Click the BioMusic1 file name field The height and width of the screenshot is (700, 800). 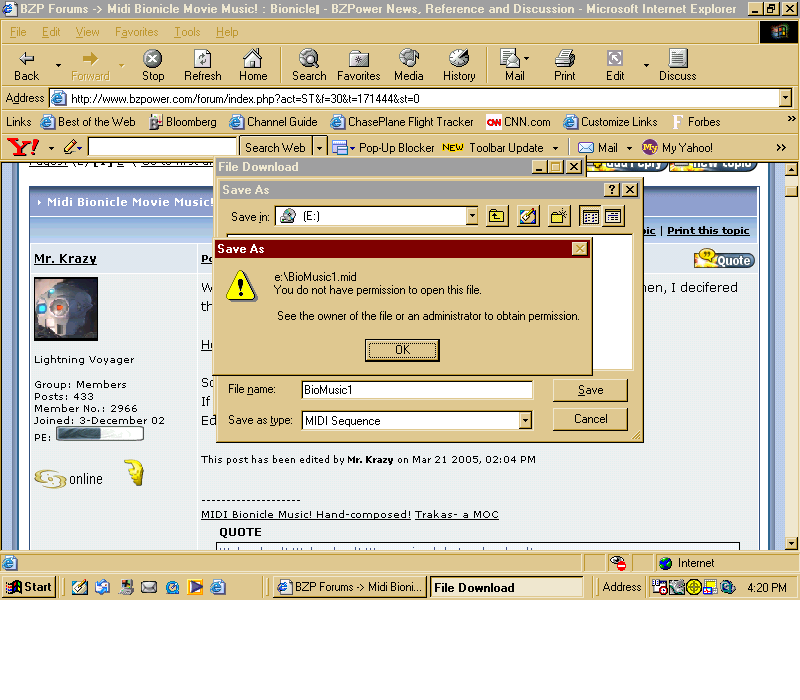[x=417, y=389]
